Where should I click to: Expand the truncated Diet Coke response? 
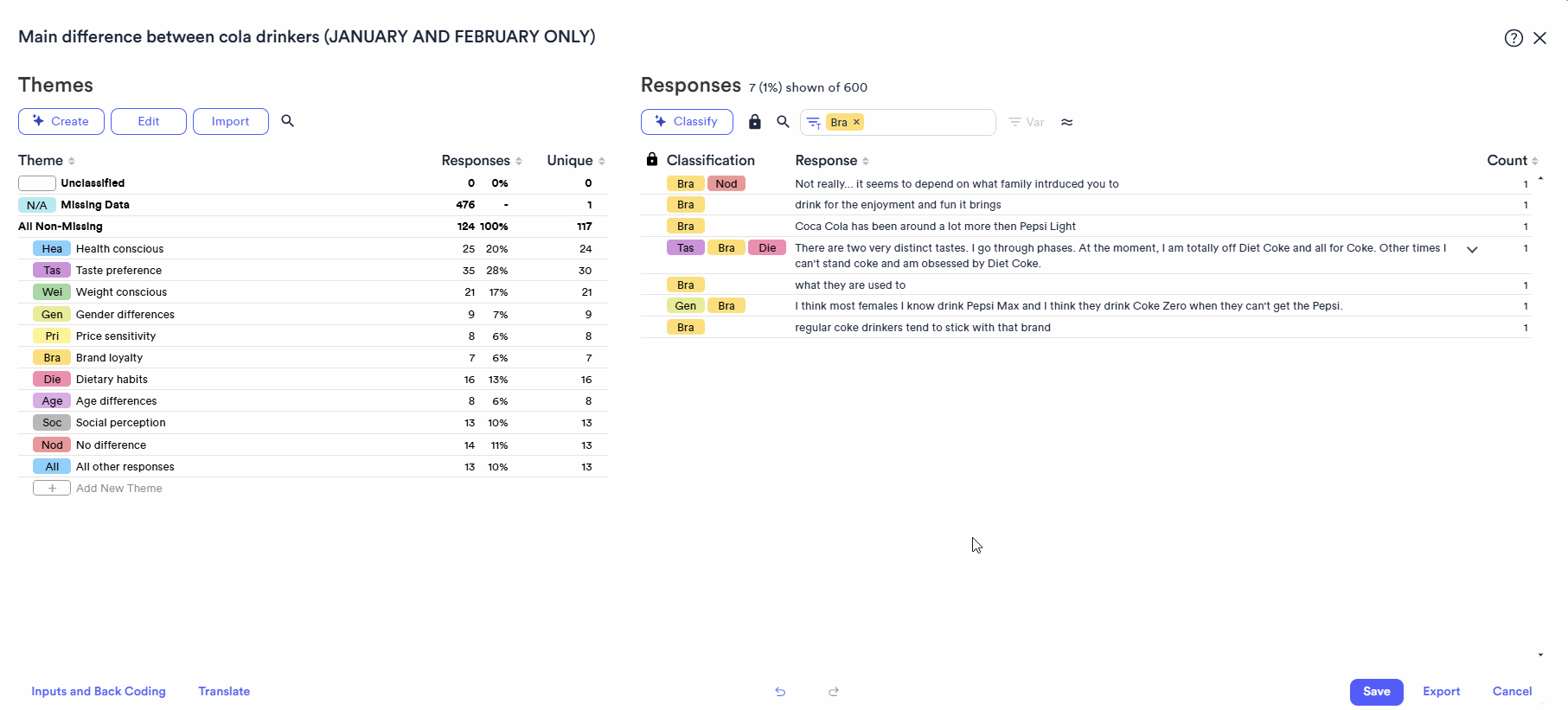point(1472,249)
